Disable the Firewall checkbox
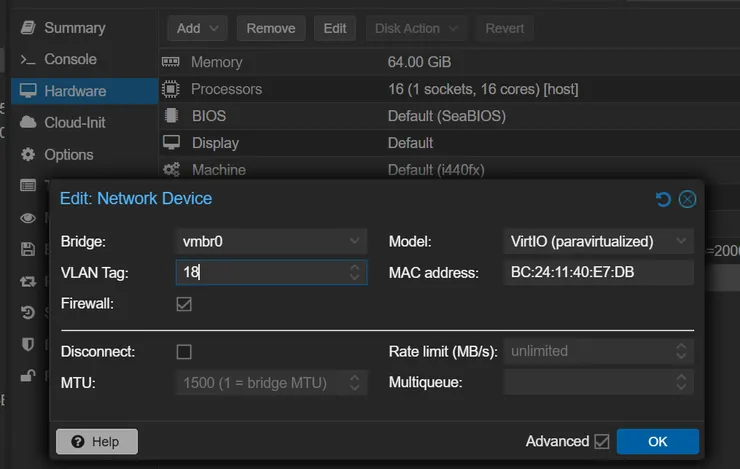Image resolution: width=740 pixels, height=469 pixels. click(x=184, y=304)
